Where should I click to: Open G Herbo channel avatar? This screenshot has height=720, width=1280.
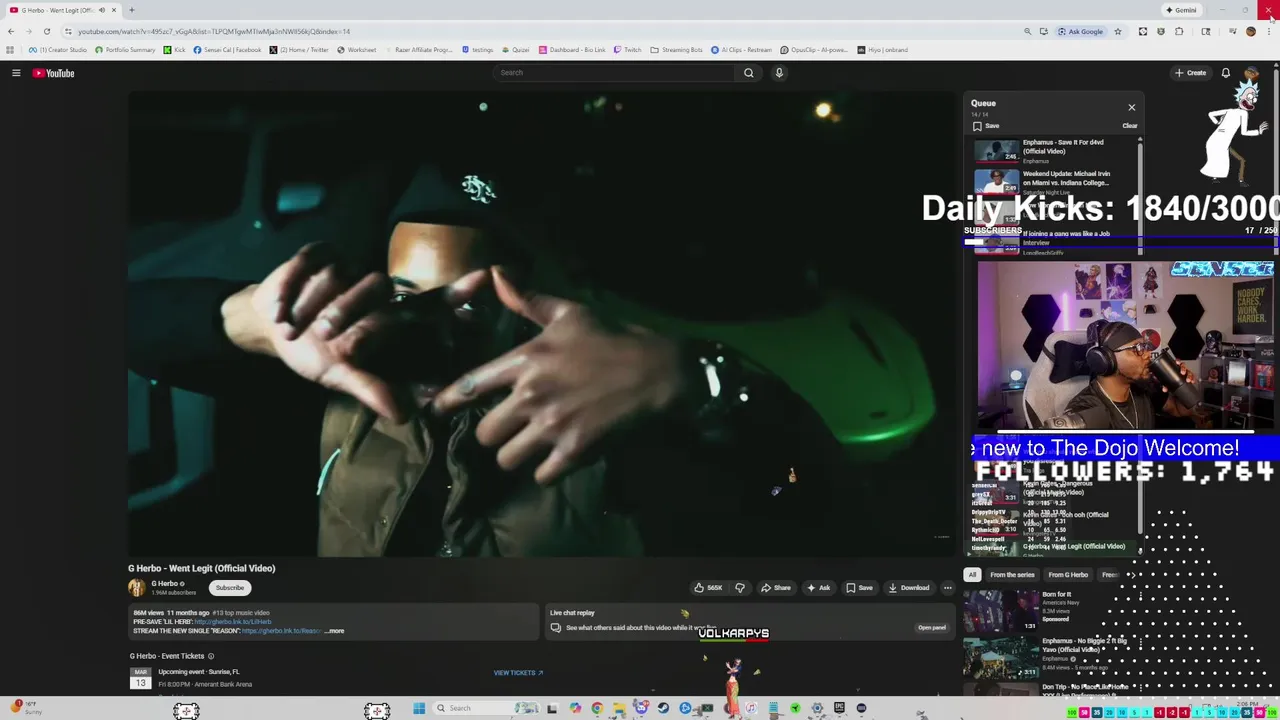(x=137, y=588)
